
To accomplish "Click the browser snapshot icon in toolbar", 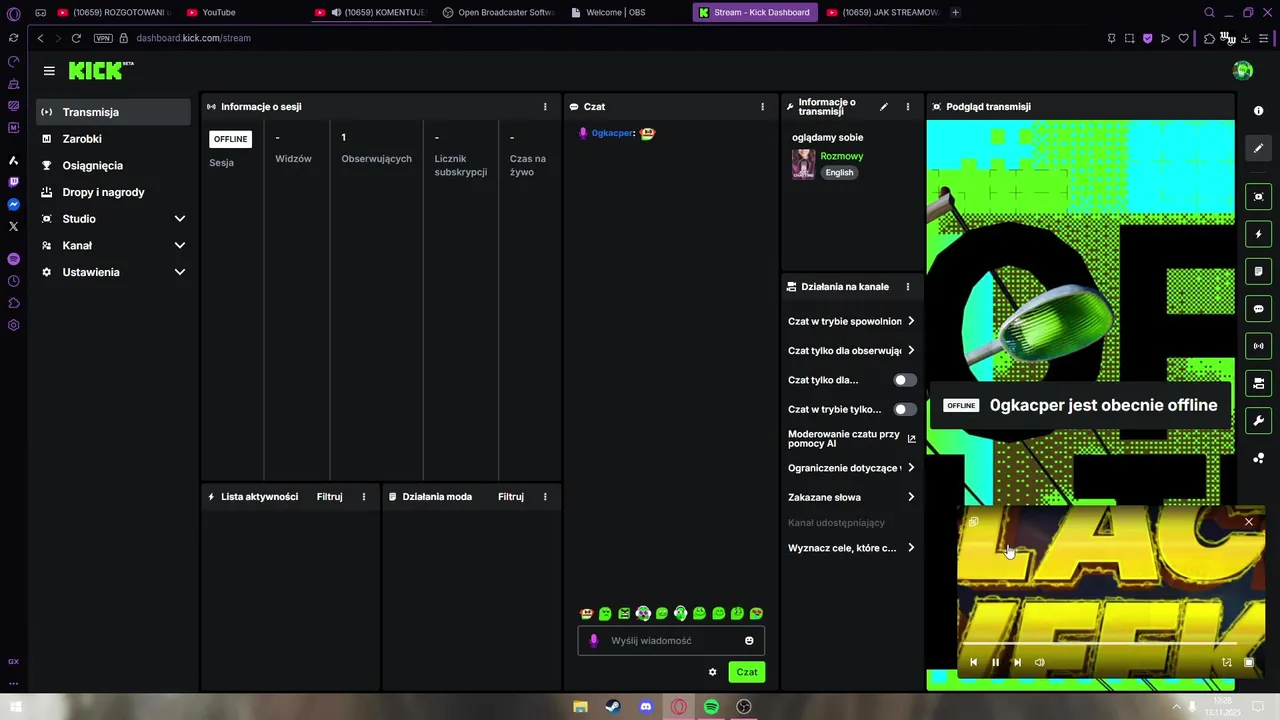I will [x=1129, y=38].
